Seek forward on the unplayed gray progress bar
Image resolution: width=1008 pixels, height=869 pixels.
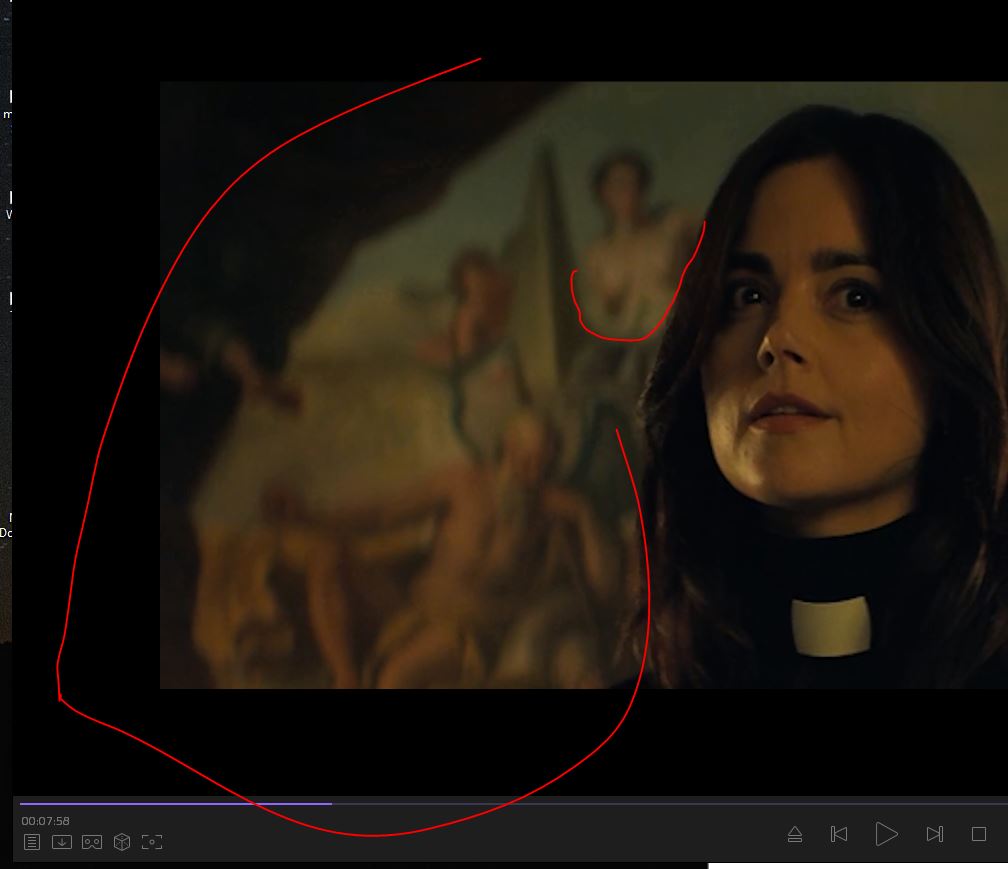coord(650,803)
